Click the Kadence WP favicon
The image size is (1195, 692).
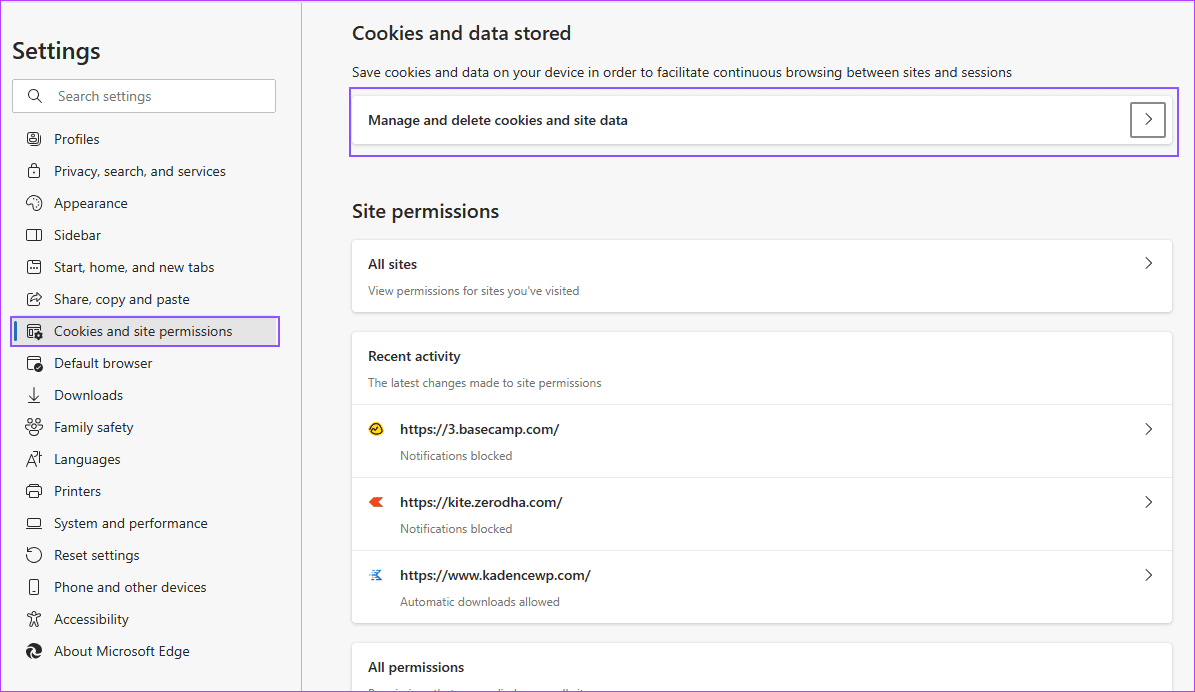pyautogui.click(x=376, y=574)
